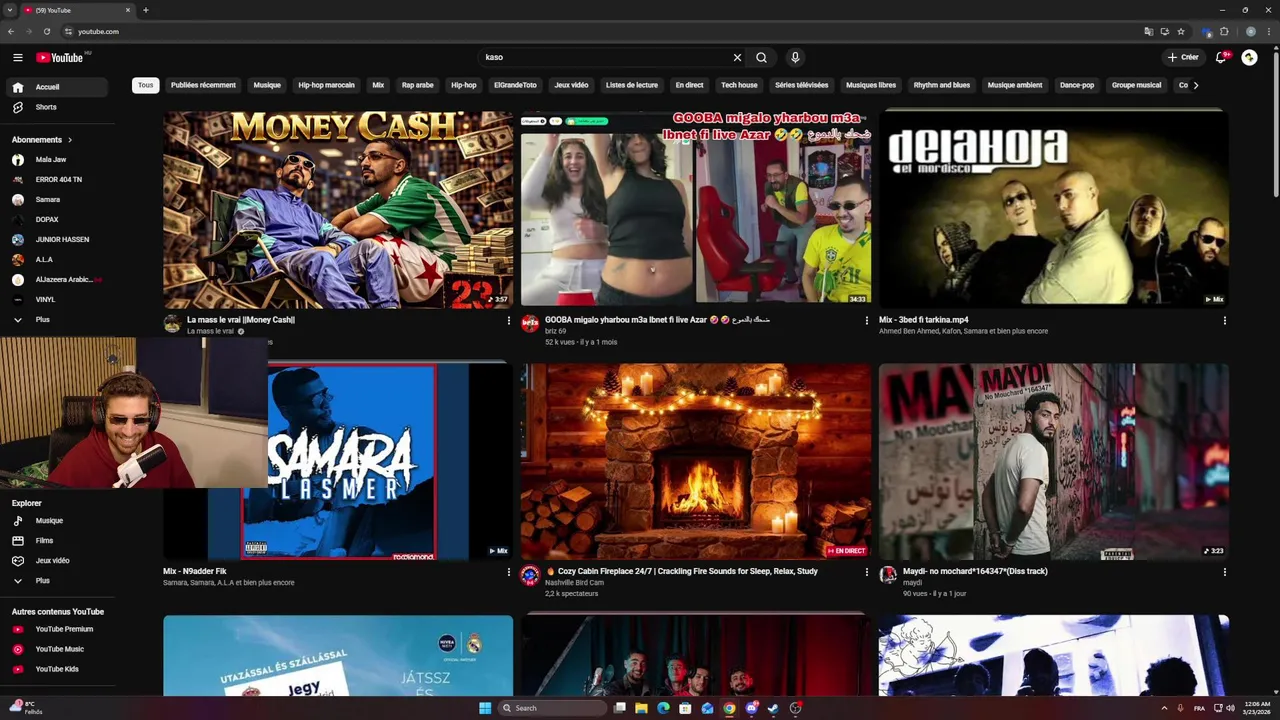Open Windows Start menu

click(x=485, y=708)
